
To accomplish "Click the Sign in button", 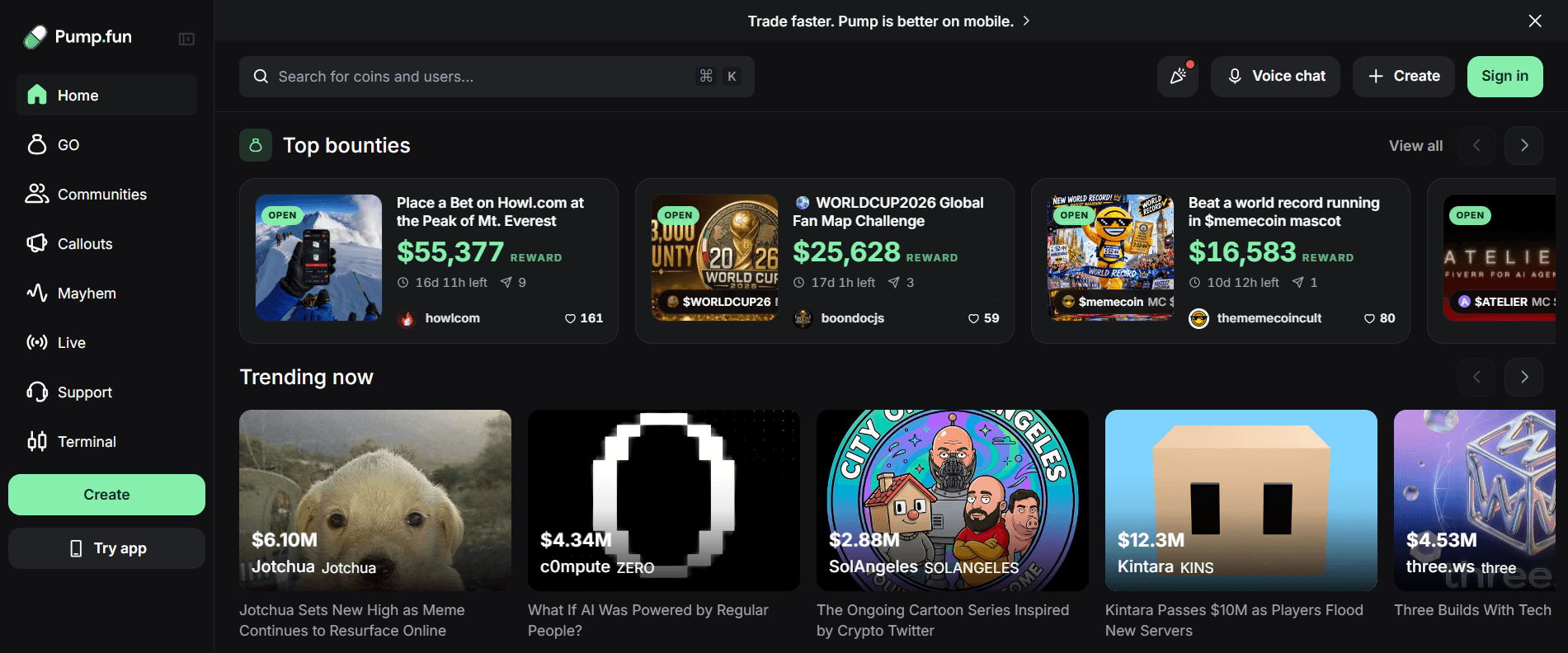I will (x=1505, y=77).
